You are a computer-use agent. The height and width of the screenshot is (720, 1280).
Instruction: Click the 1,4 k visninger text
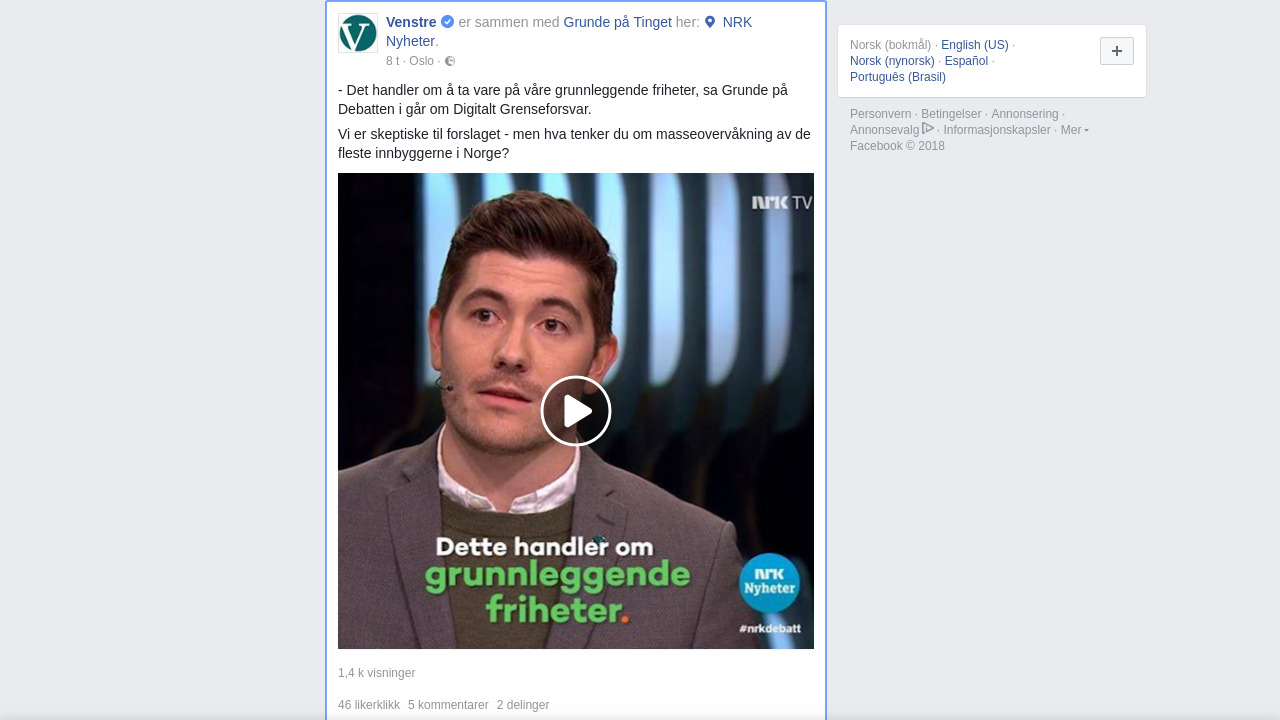(x=376, y=673)
